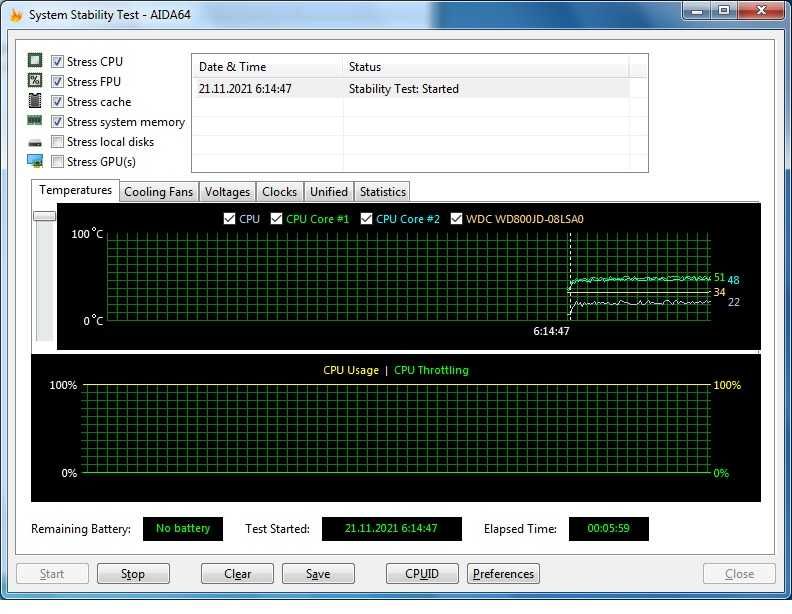Minimize the System Stability Test window
The image size is (792, 614).
coord(697,11)
